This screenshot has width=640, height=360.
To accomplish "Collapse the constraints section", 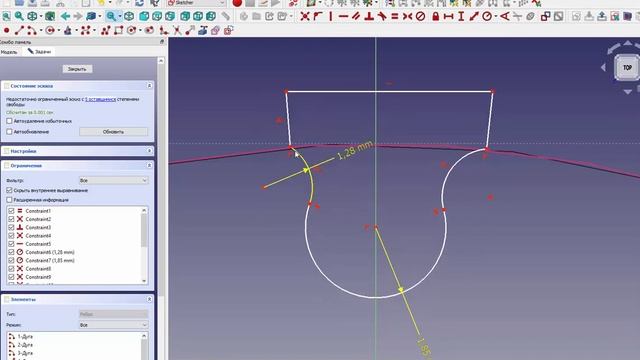I will coord(149,166).
